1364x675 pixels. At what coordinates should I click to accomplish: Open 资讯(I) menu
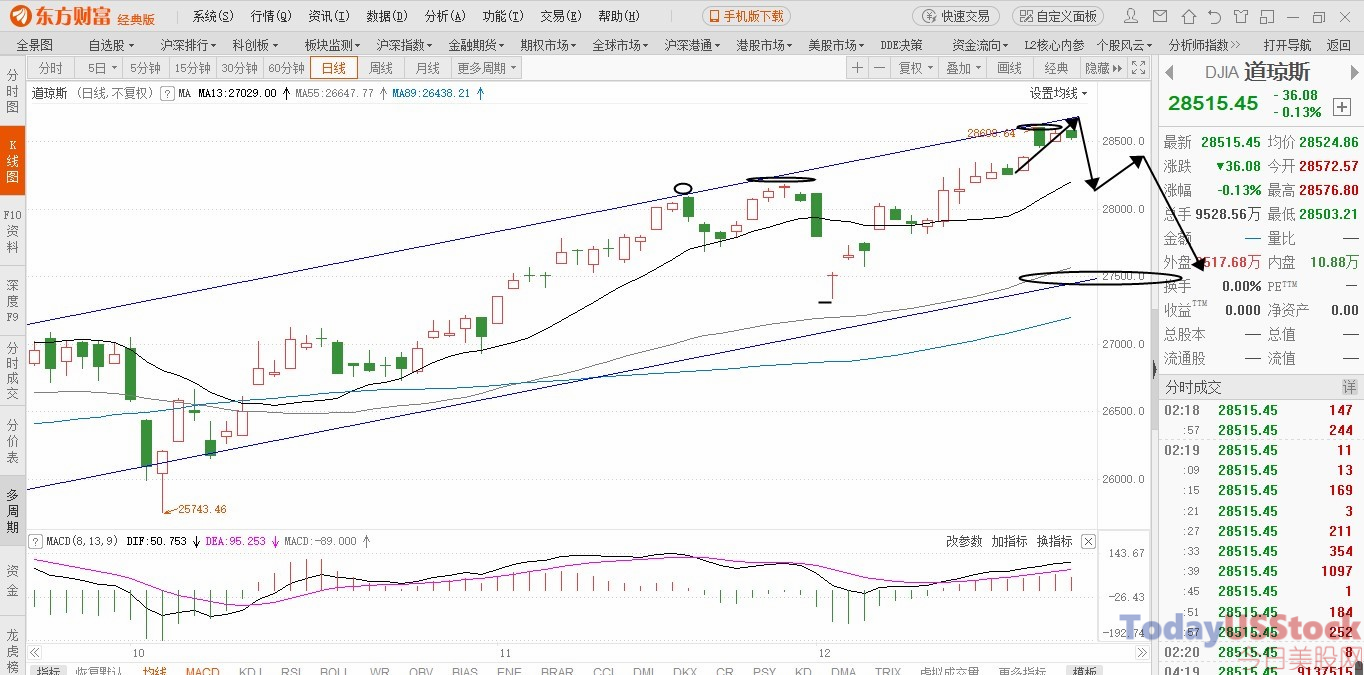tap(329, 16)
